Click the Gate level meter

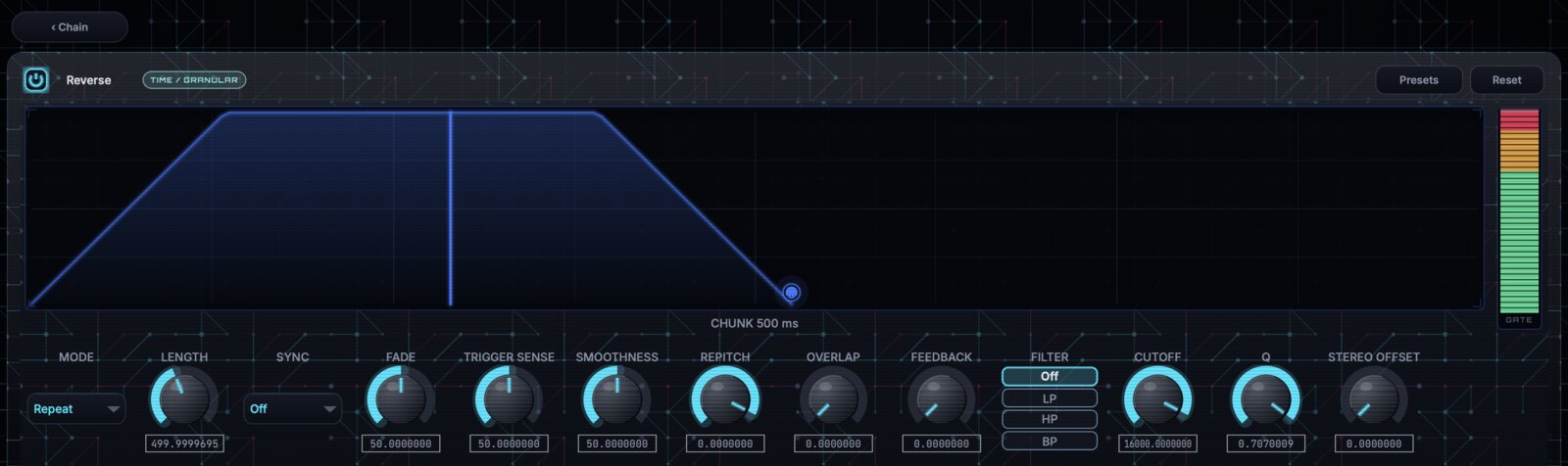[x=1519, y=211]
